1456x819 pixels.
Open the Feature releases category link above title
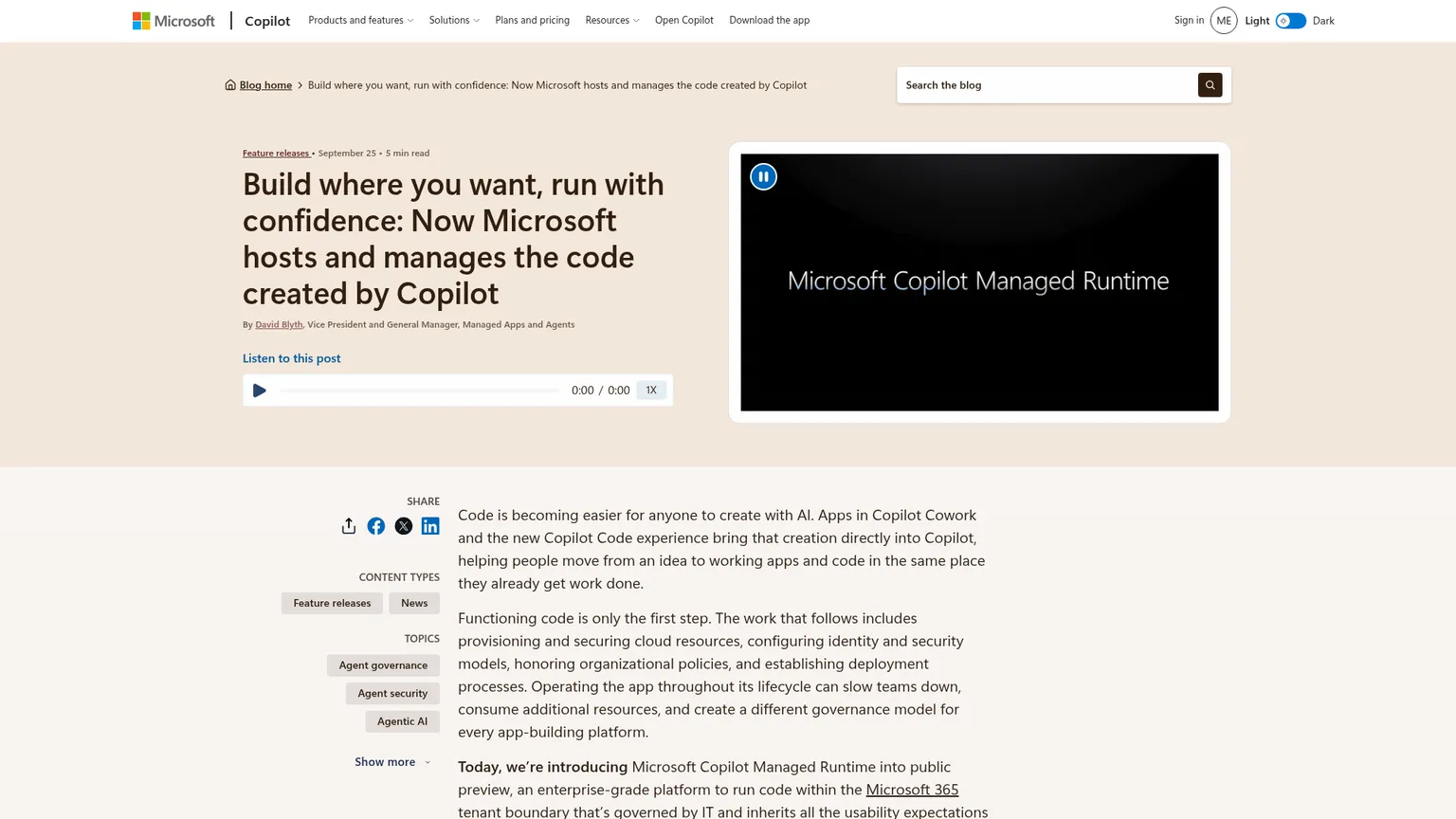(x=276, y=154)
